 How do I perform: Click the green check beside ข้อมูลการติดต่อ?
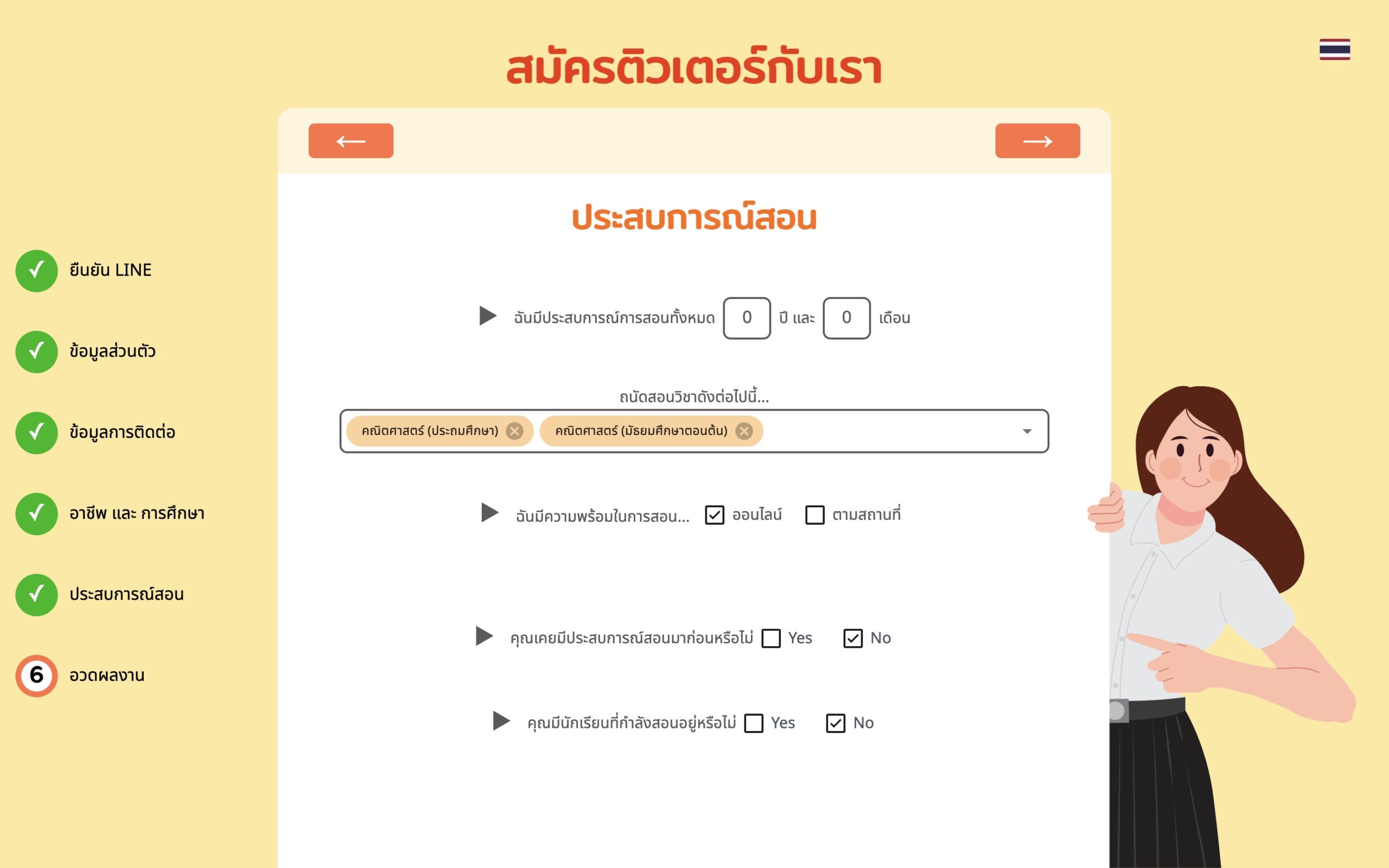(x=36, y=433)
